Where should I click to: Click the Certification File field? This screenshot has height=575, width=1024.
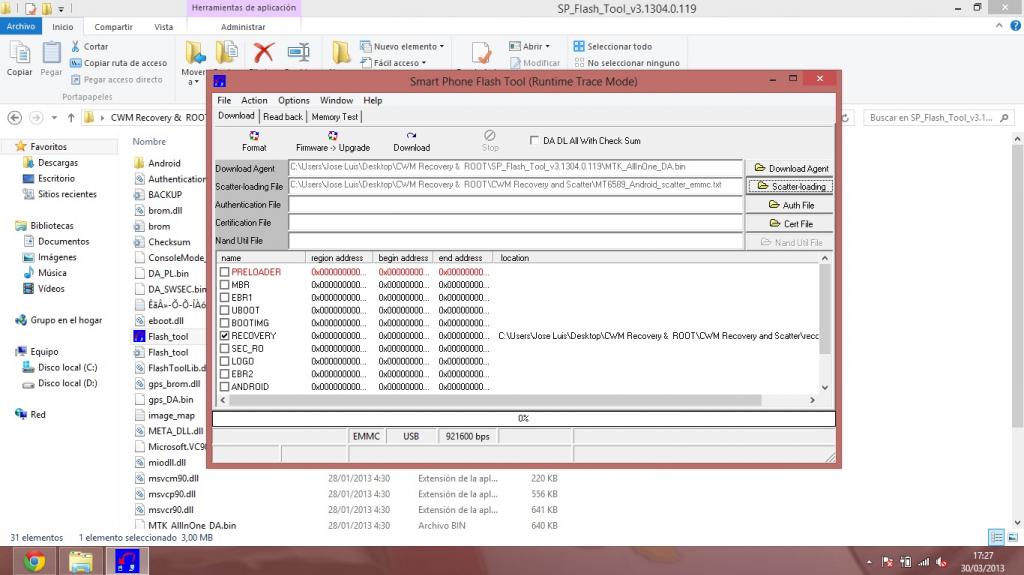coord(516,223)
